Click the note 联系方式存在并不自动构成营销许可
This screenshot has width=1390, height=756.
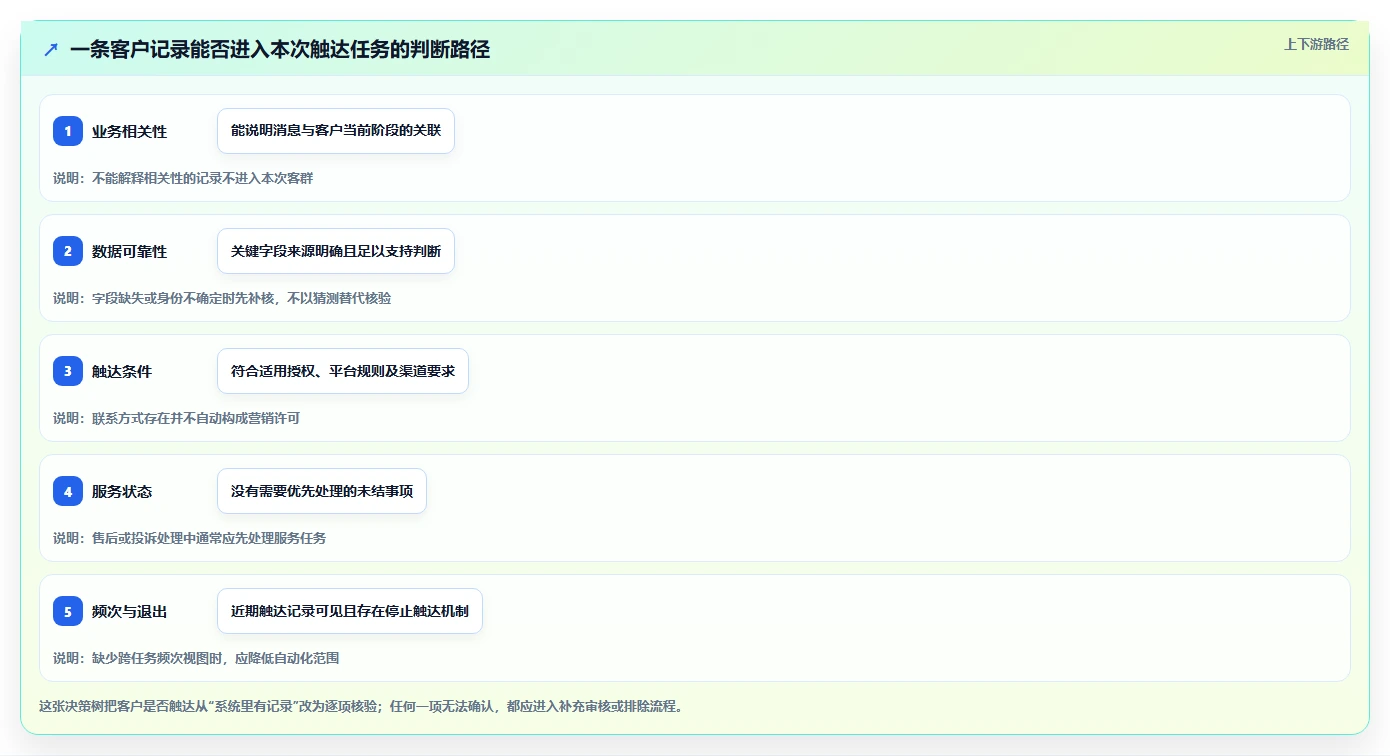(x=176, y=418)
